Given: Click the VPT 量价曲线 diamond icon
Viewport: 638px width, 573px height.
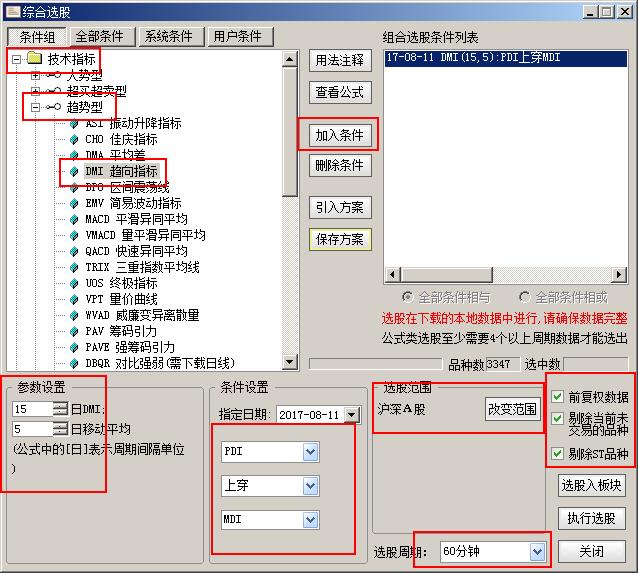Looking at the screenshot, I should (74, 299).
